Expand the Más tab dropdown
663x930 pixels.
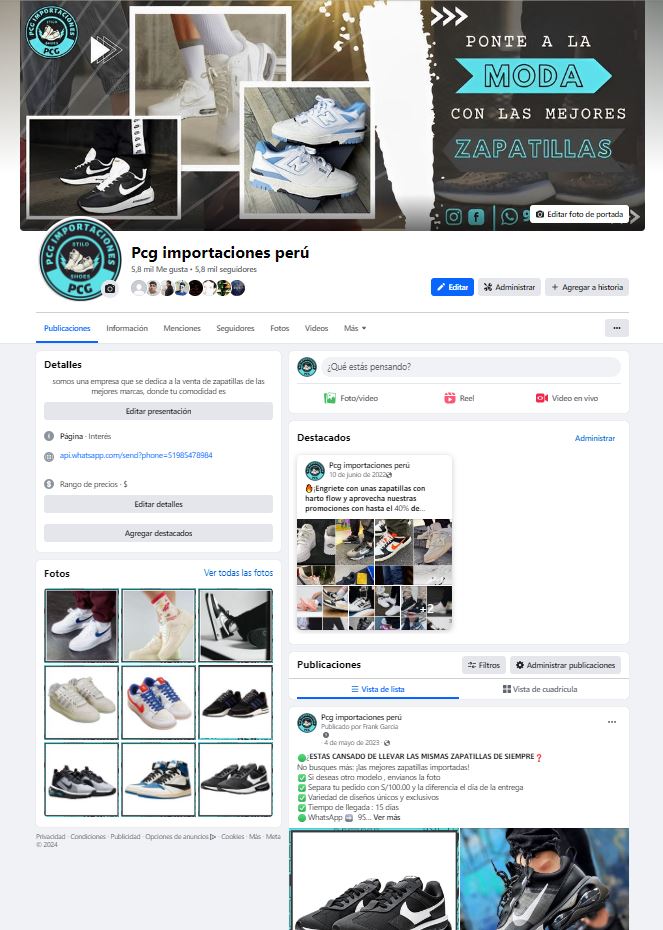pos(355,328)
